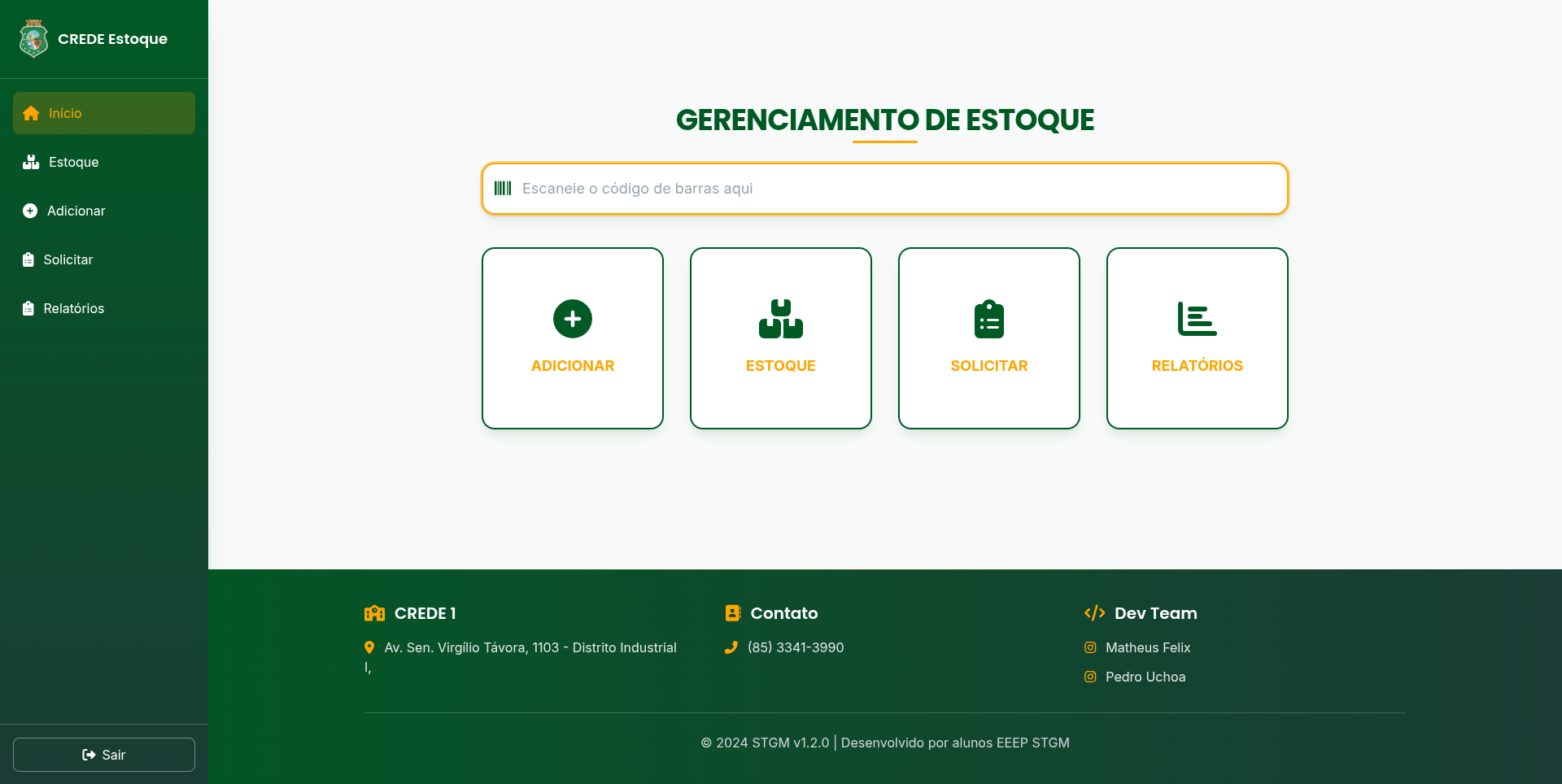The height and width of the screenshot is (784, 1562).
Task: Click Instagram icon next to Matheus Felix
Action: pos(1090,647)
